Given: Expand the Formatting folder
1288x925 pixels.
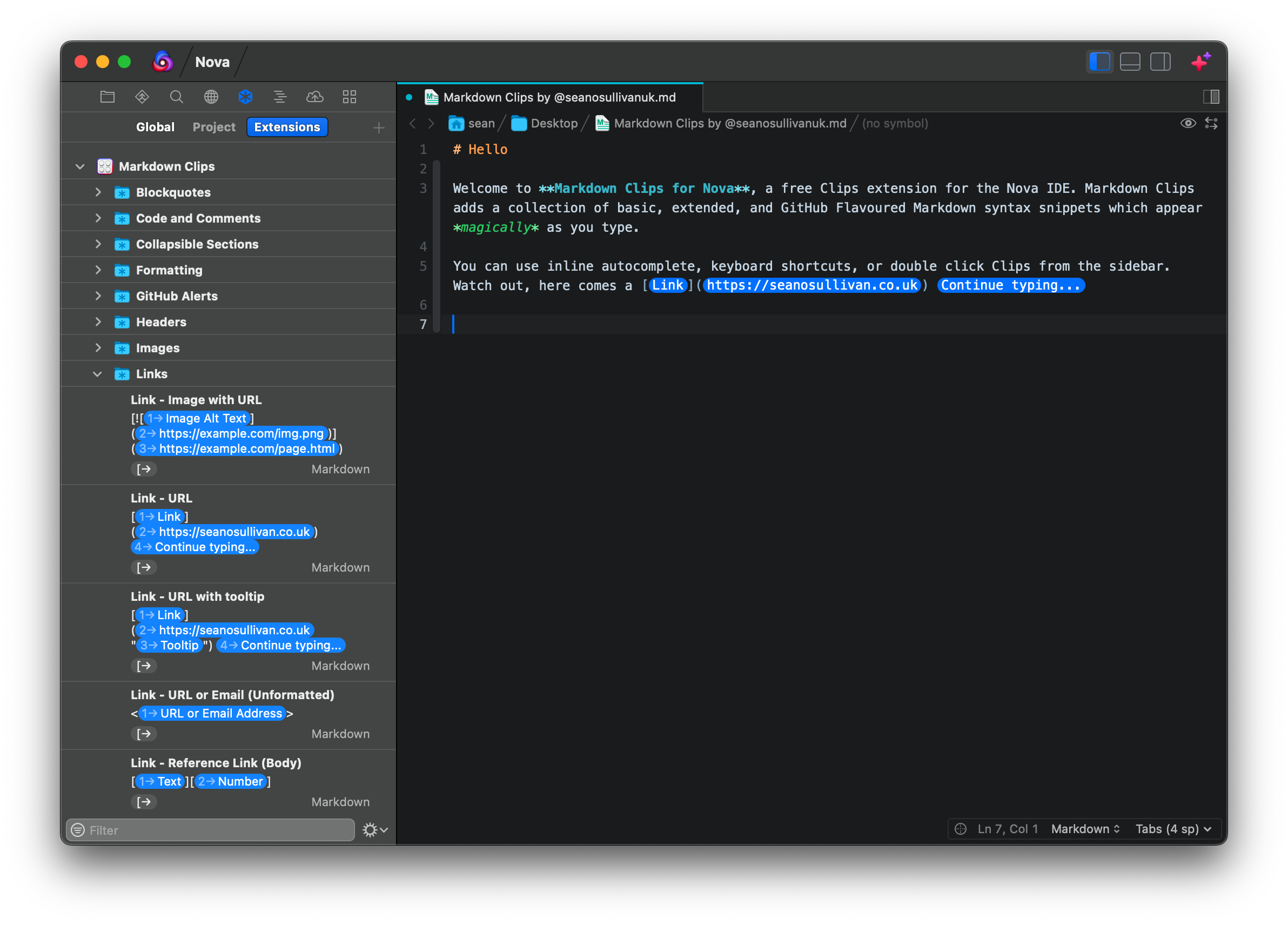Looking at the screenshot, I should point(98,270).
